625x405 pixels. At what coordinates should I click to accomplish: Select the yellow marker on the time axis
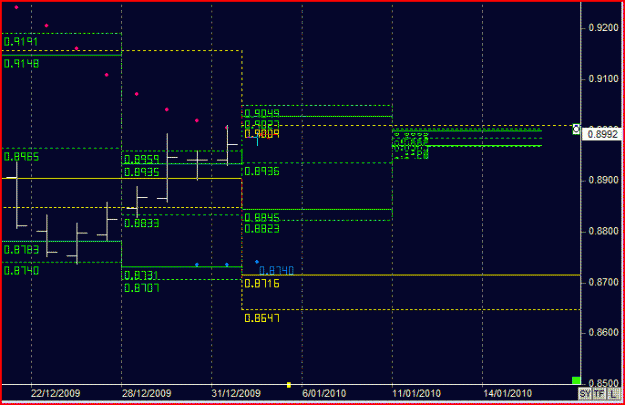pyautogui.click(x=289, y=385)
